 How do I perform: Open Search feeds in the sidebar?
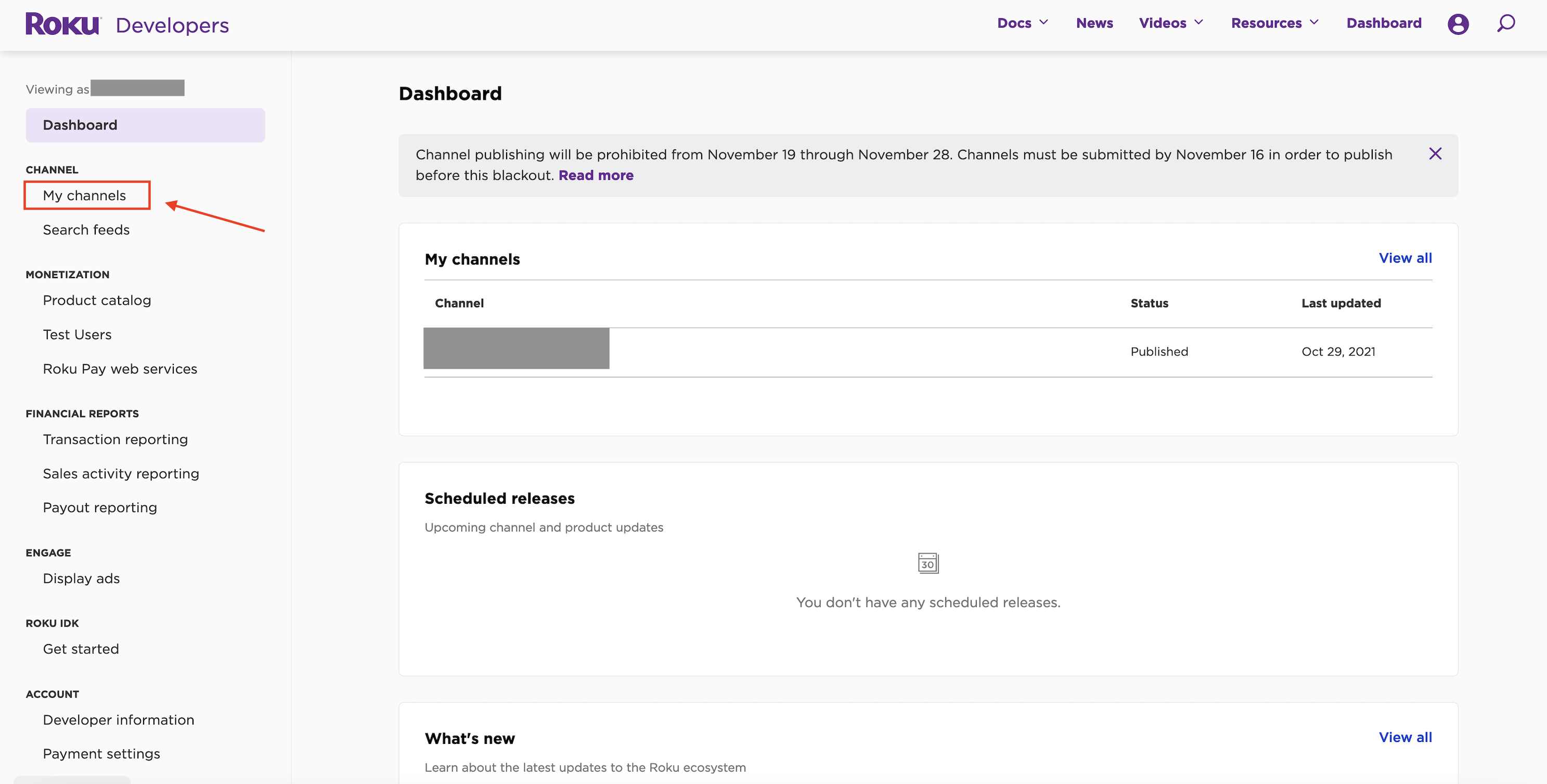click(x=86, y=230)
